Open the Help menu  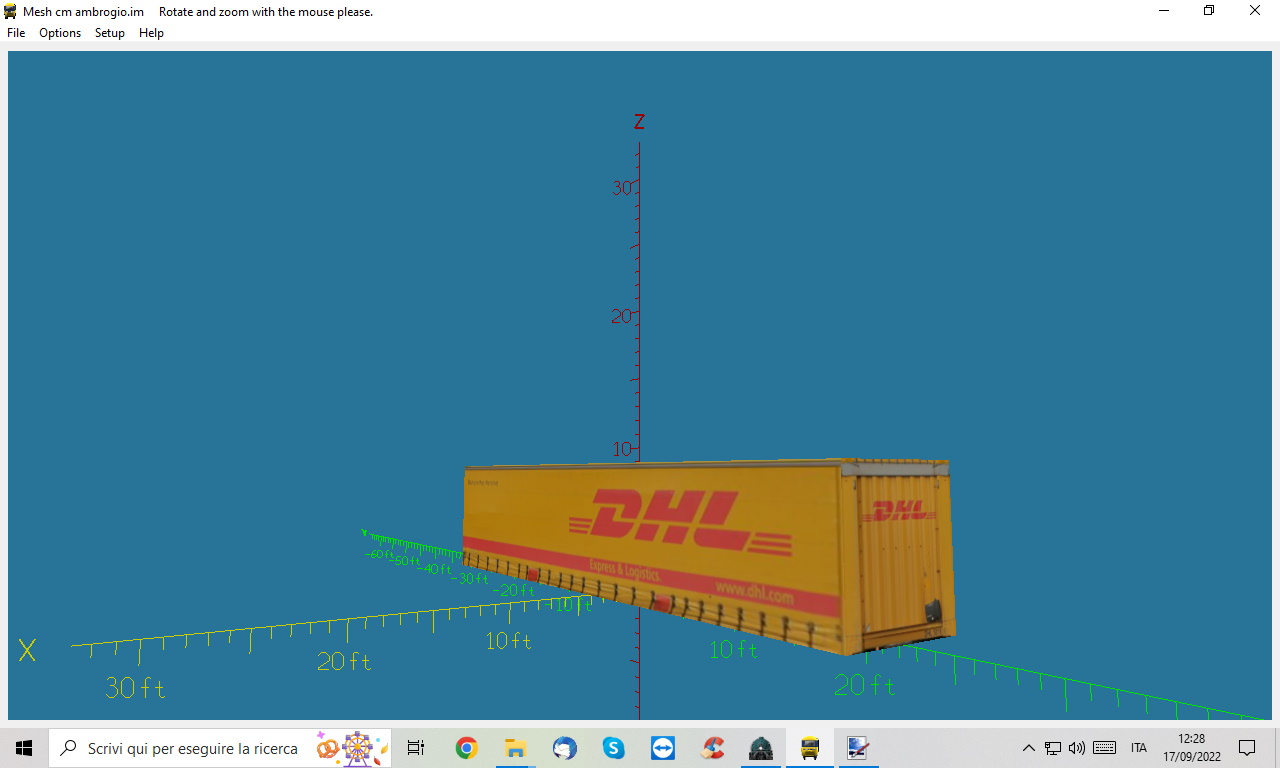(151, 33)
